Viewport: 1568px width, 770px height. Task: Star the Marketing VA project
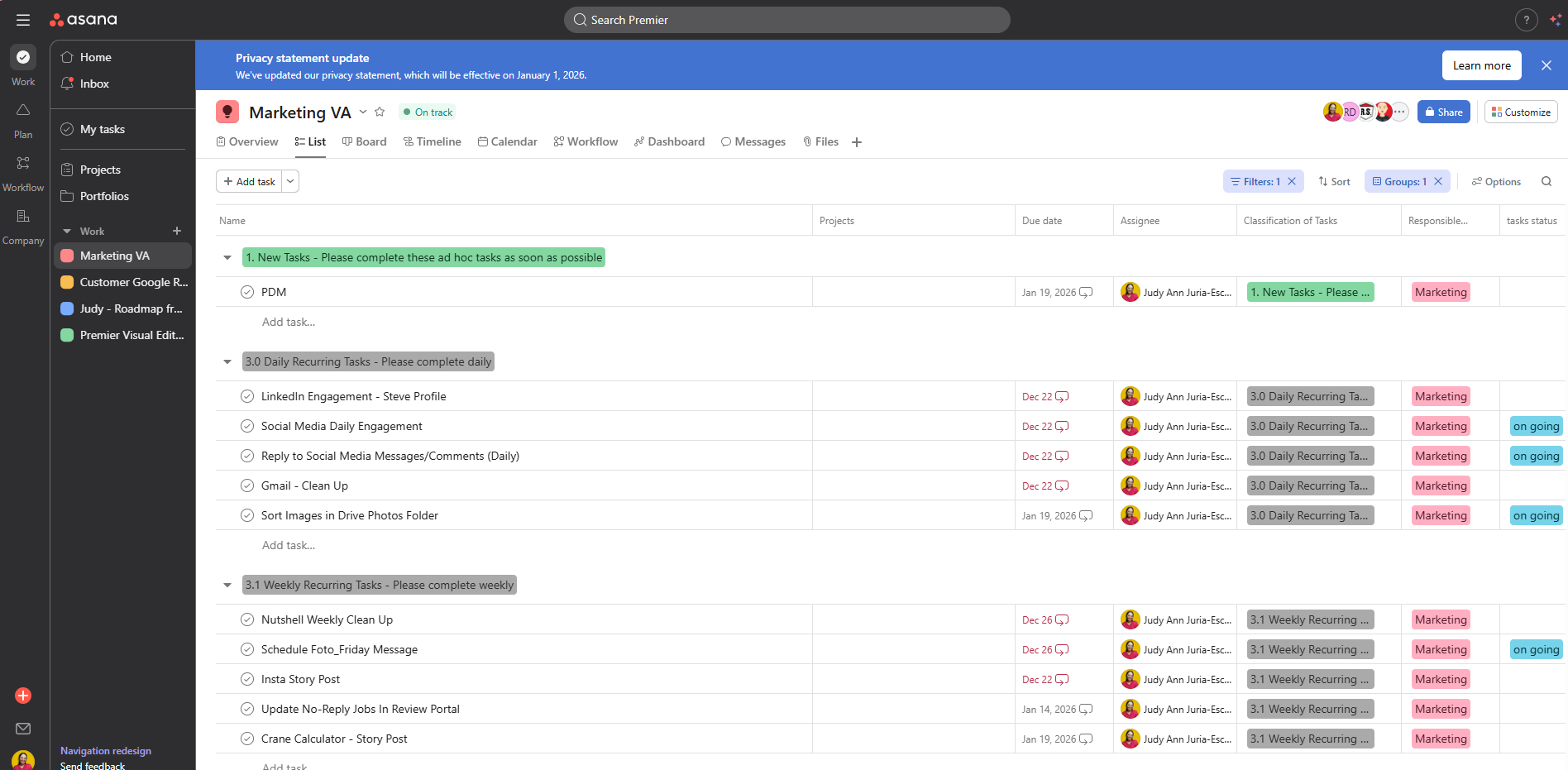pos(380,112)
